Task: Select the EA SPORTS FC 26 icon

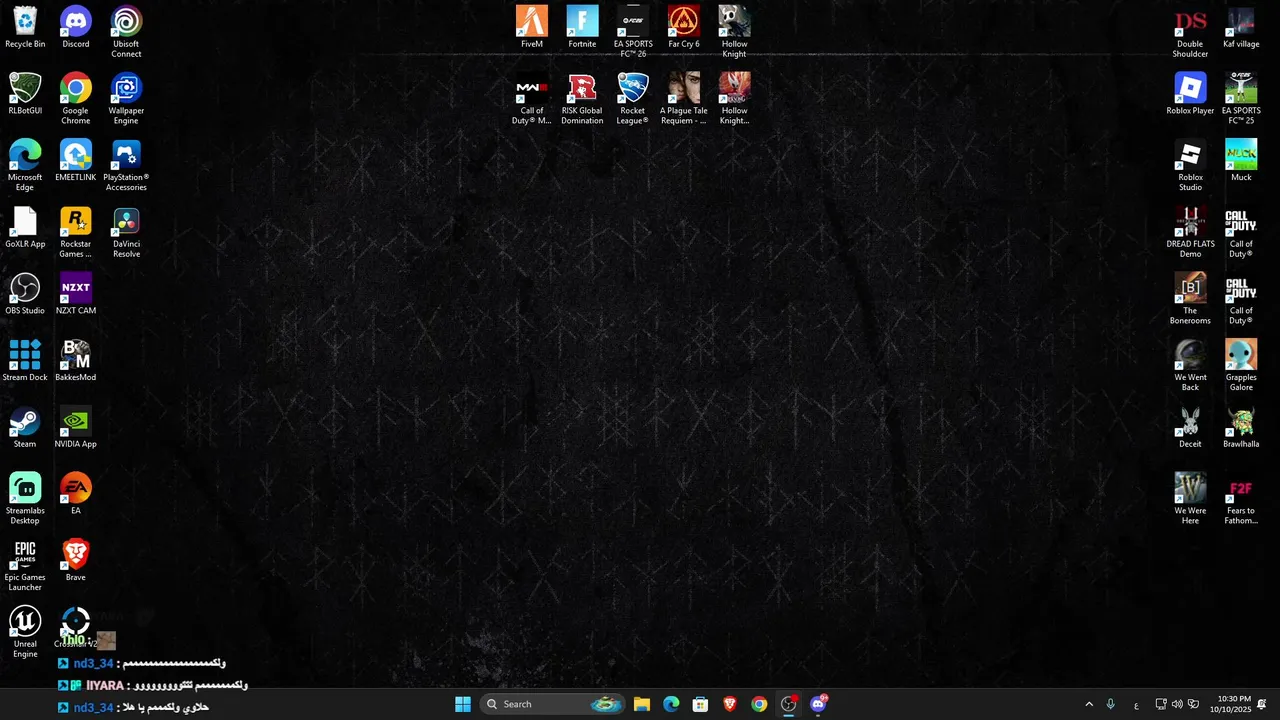Action: coord(633,32)
